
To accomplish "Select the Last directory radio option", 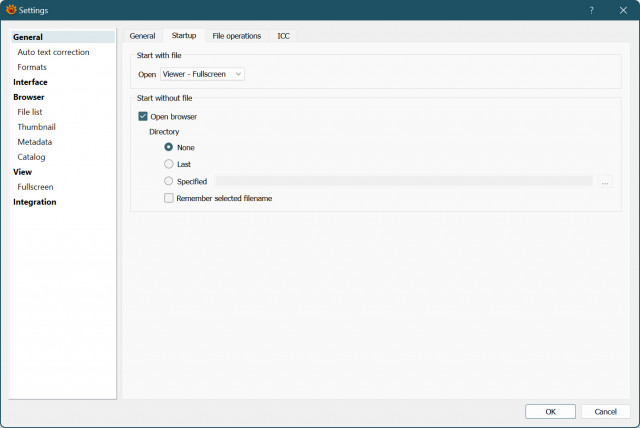I will click(x=169, y=164).
